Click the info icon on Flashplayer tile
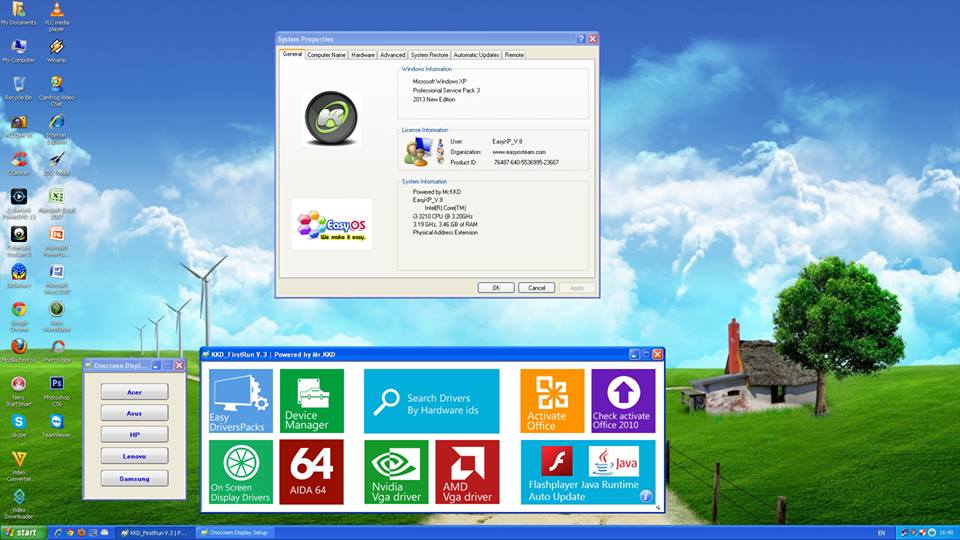960x540 pixels. [x=646, y=496]
